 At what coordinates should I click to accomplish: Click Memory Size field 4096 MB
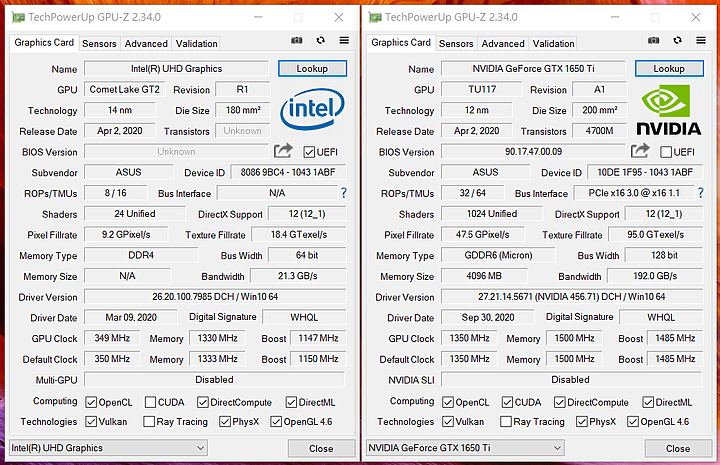[x=484, y=276]
